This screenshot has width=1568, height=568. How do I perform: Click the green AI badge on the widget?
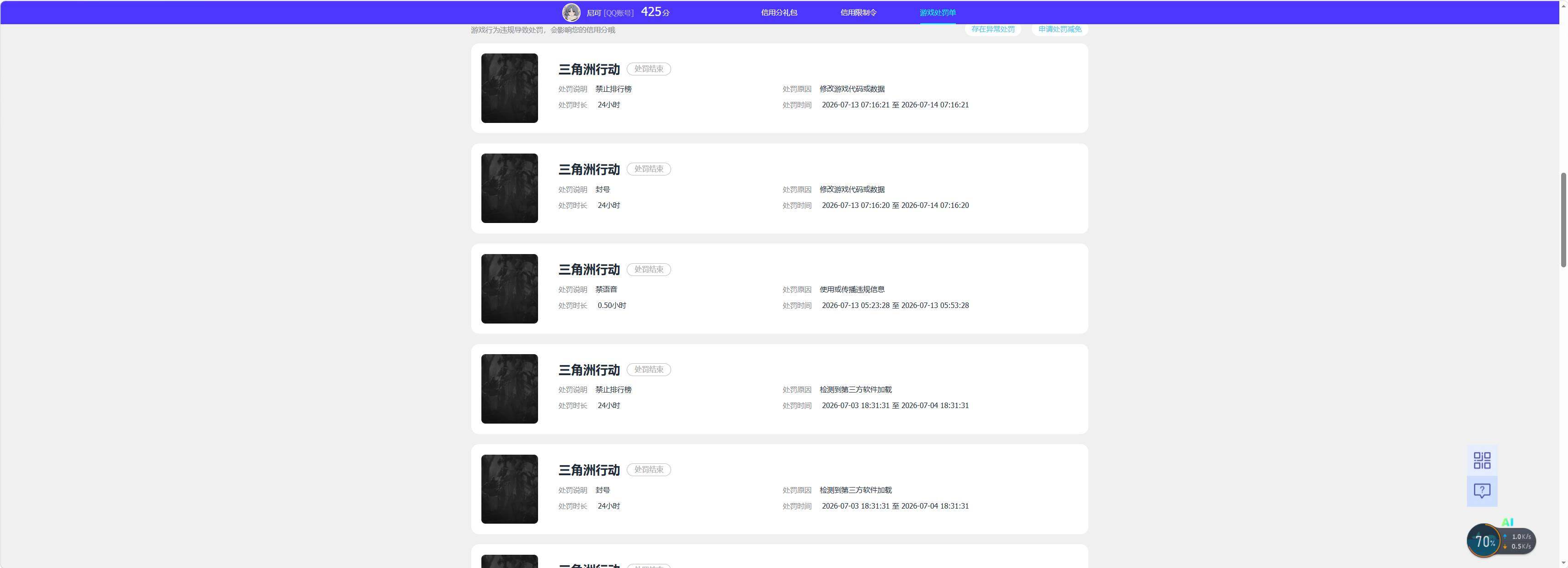1507,522
